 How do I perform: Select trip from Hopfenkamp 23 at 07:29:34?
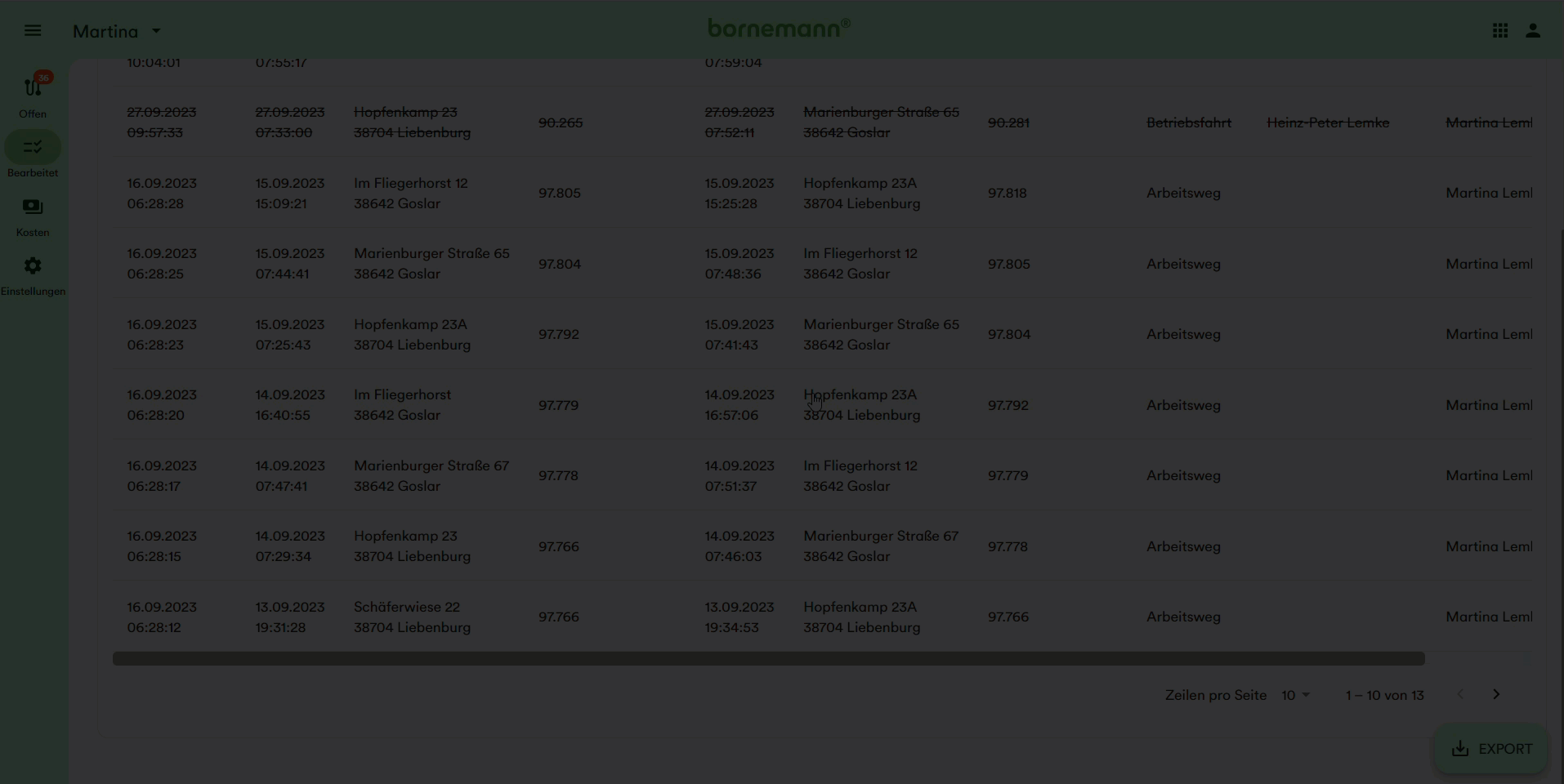click(x=412, y=546)
